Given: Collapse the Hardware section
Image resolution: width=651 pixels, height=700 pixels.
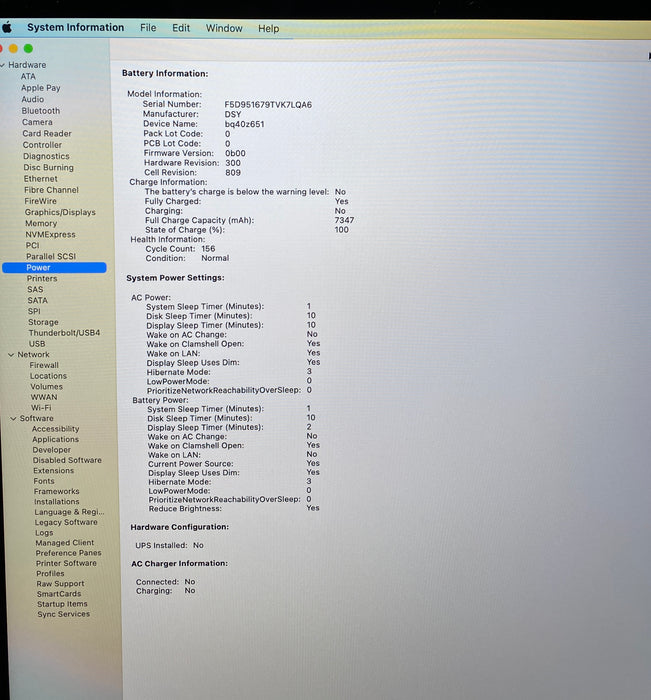Looking at the screenshot, I should [3, 65].
